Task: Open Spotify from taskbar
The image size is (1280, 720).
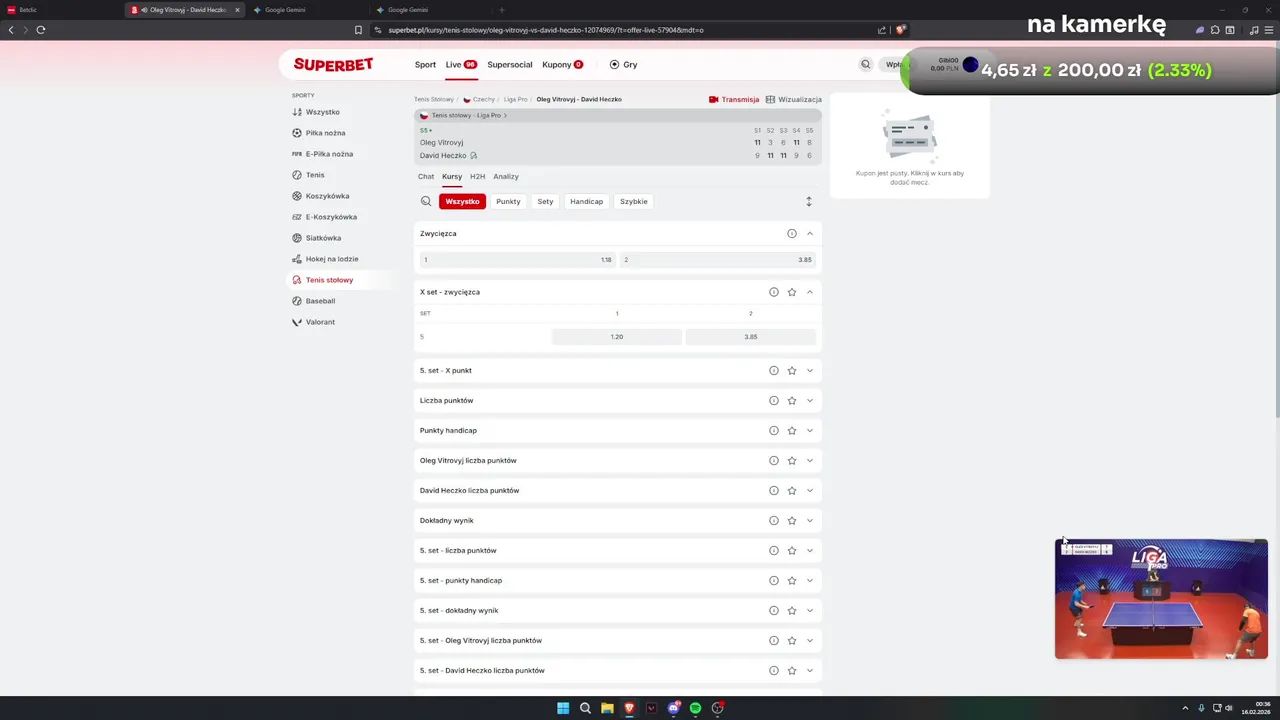Action: (x=695, y=708)
